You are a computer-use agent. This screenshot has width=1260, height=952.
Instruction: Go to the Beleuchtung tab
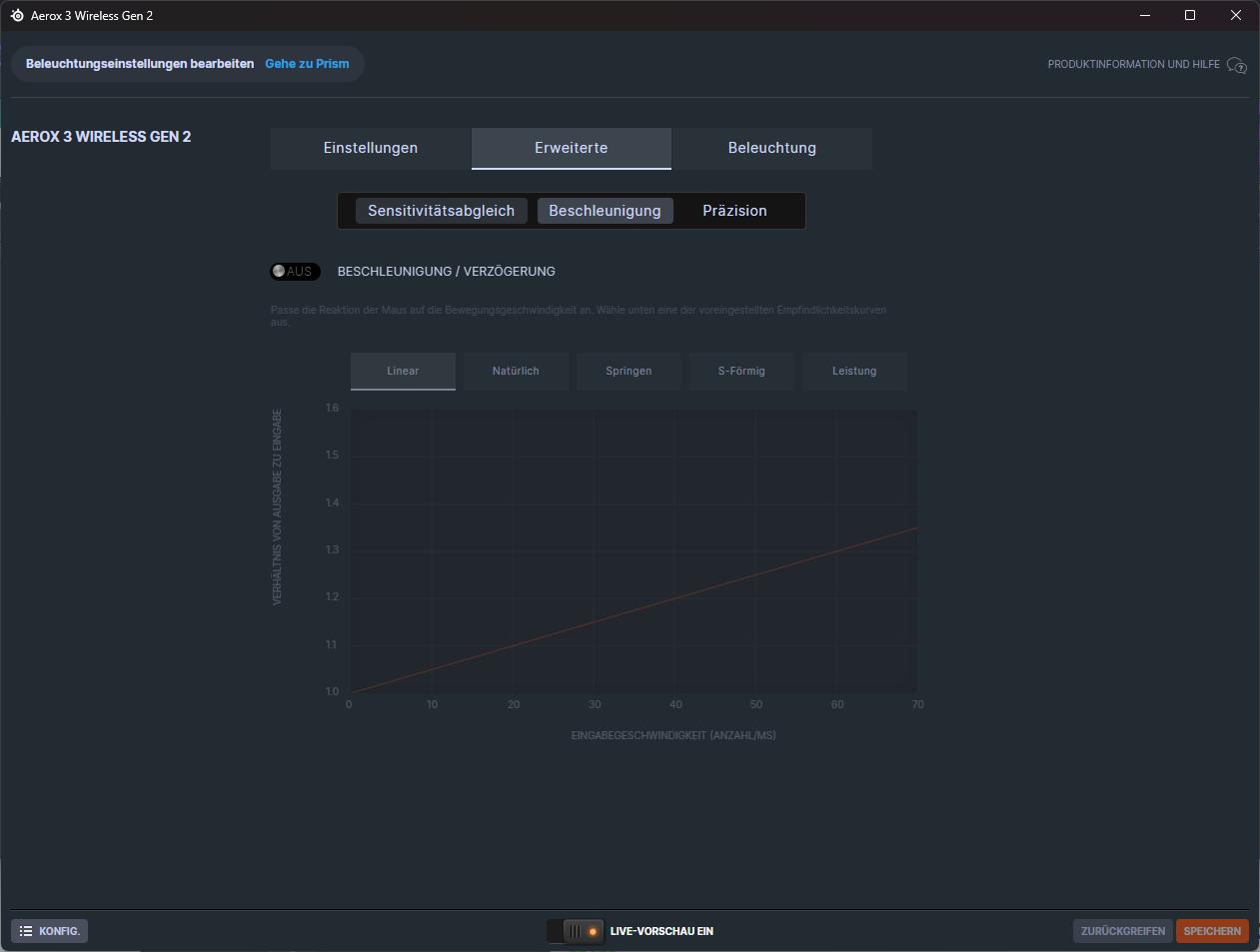(771, 148)
